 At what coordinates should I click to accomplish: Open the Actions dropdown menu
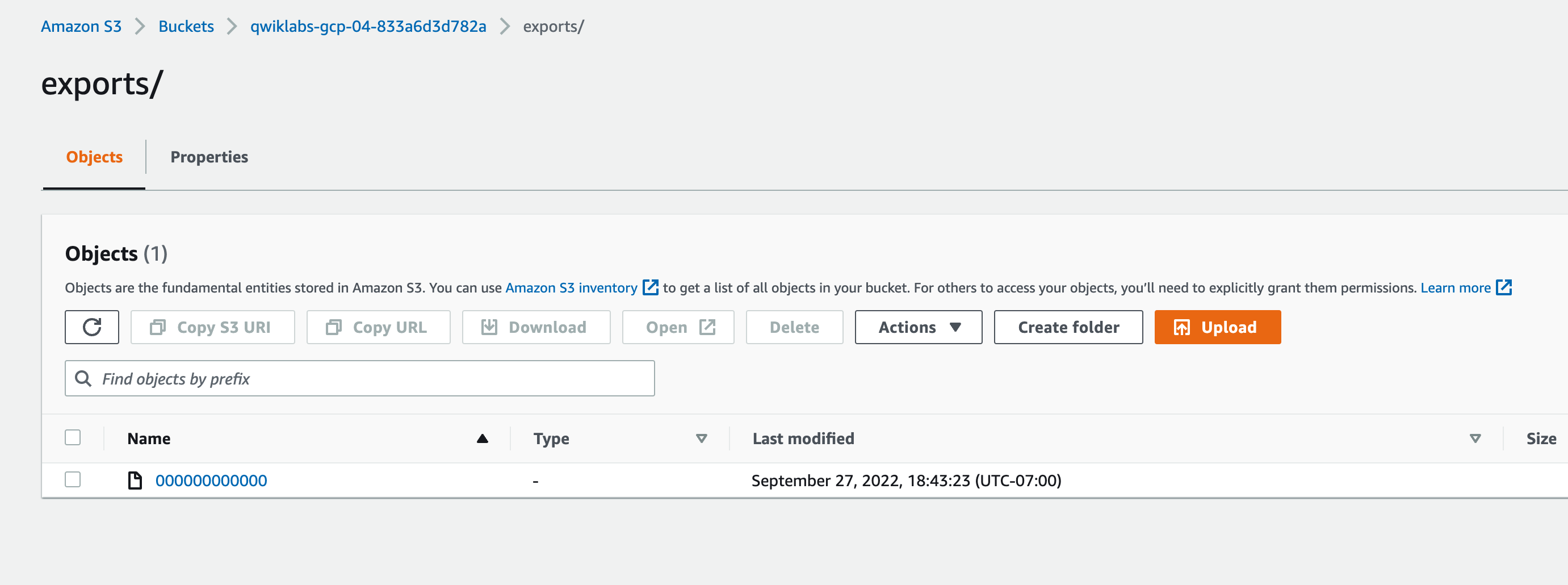point(919,327)
